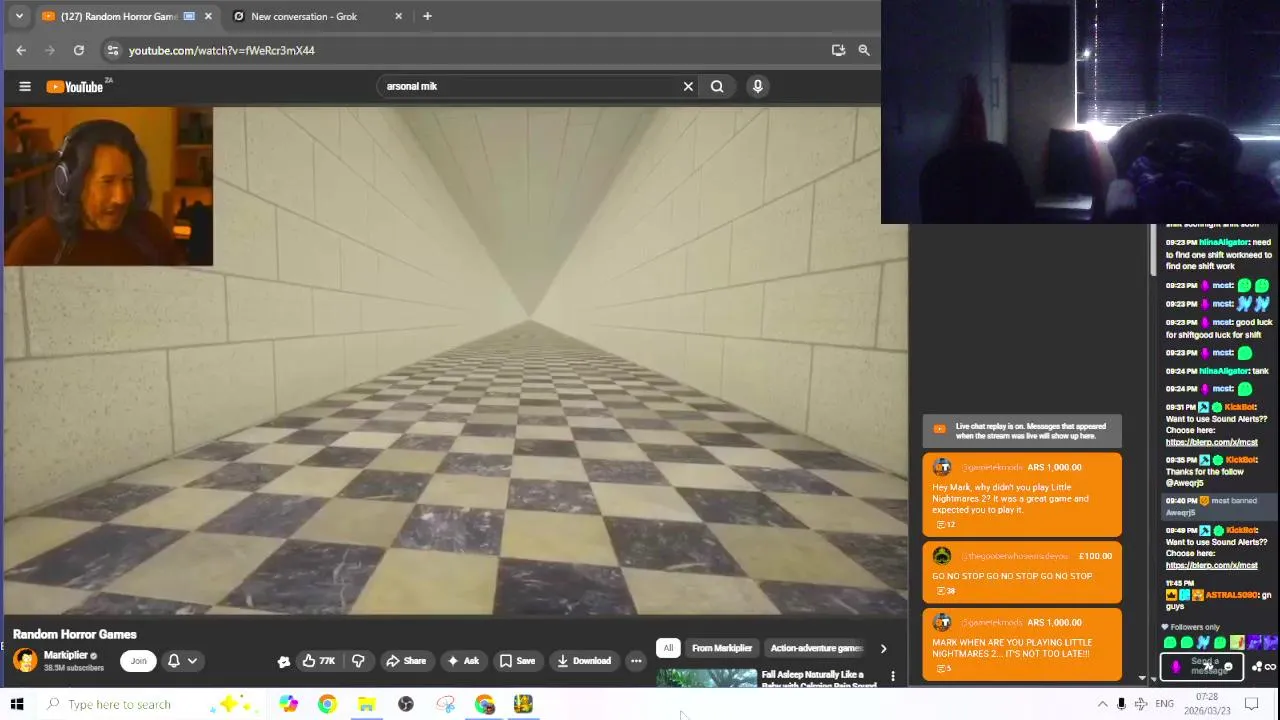Open the Windows notification center

pyautogui.click(x=1252, y=704)
